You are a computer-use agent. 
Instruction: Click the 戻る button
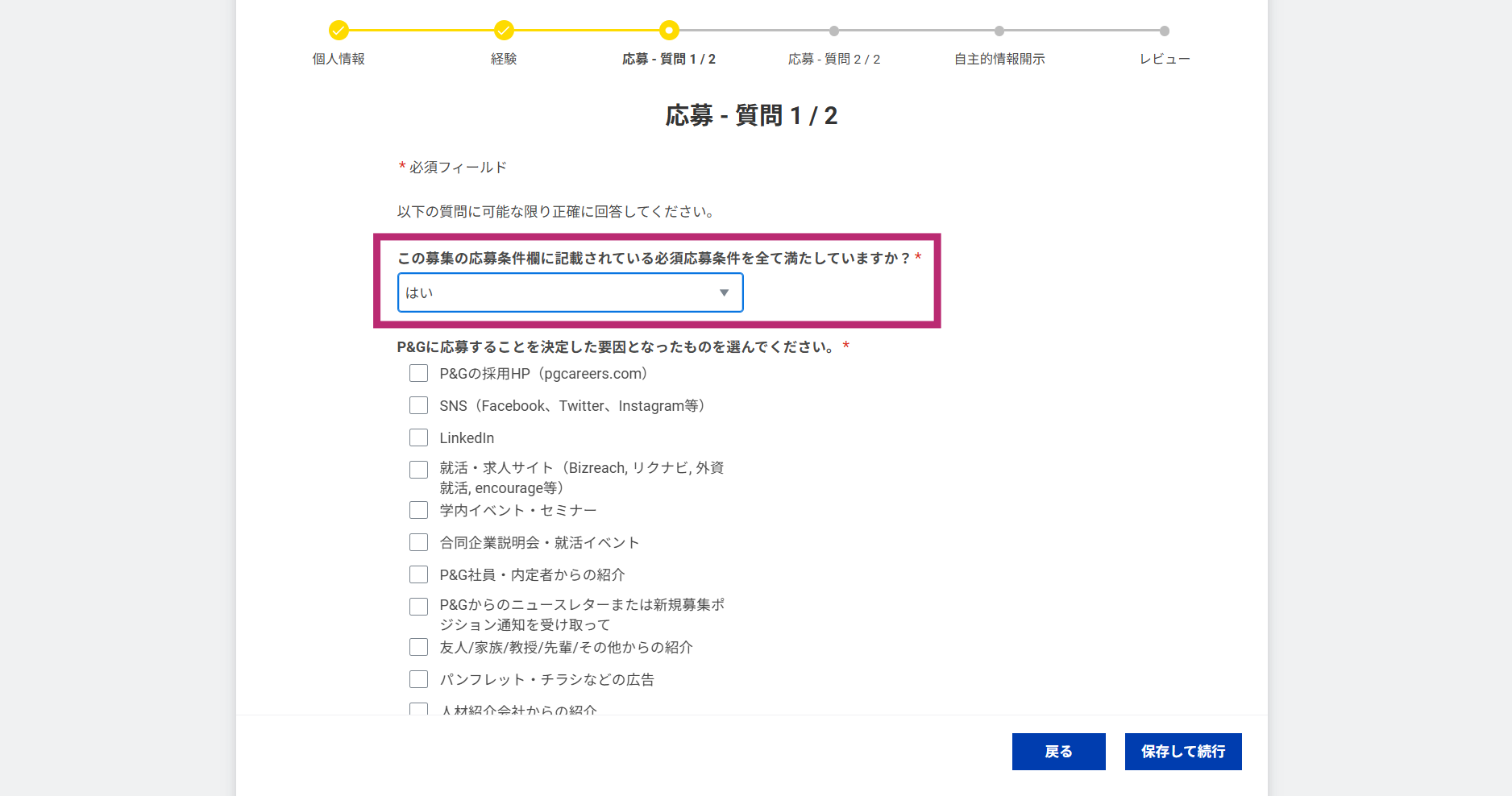point(1059,752)
